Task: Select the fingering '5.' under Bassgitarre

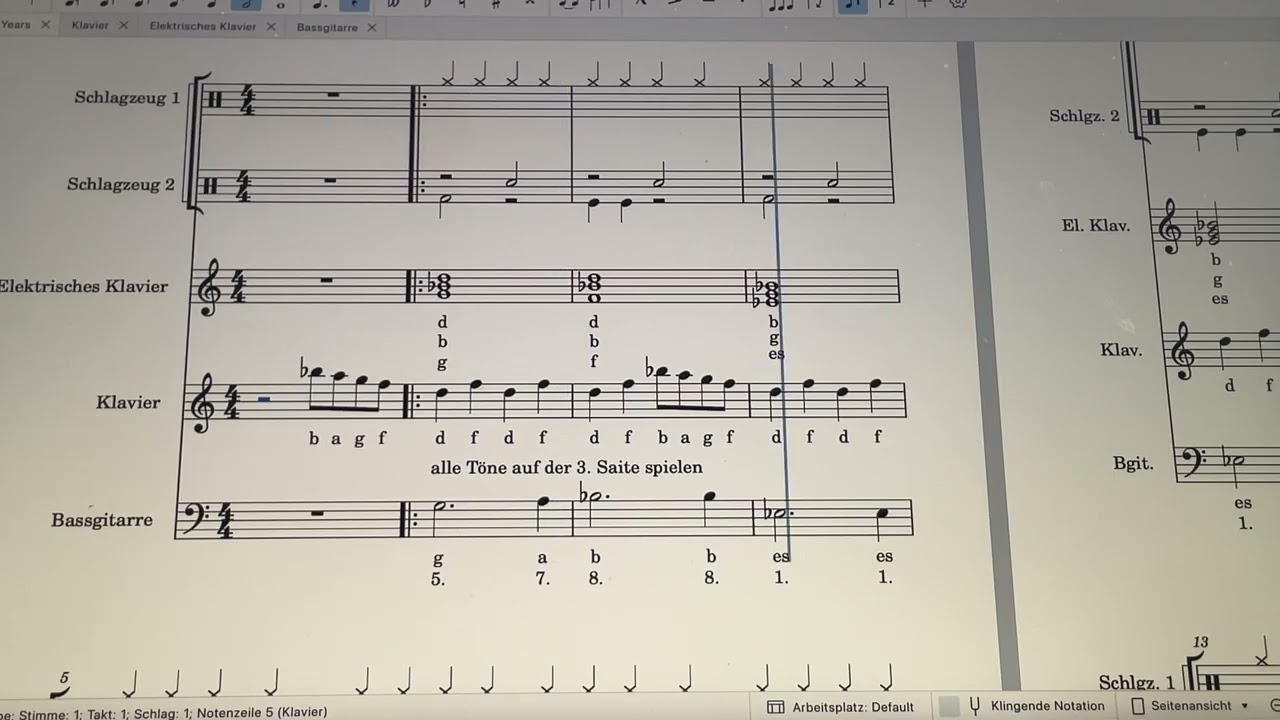Action: pos(438,579)
